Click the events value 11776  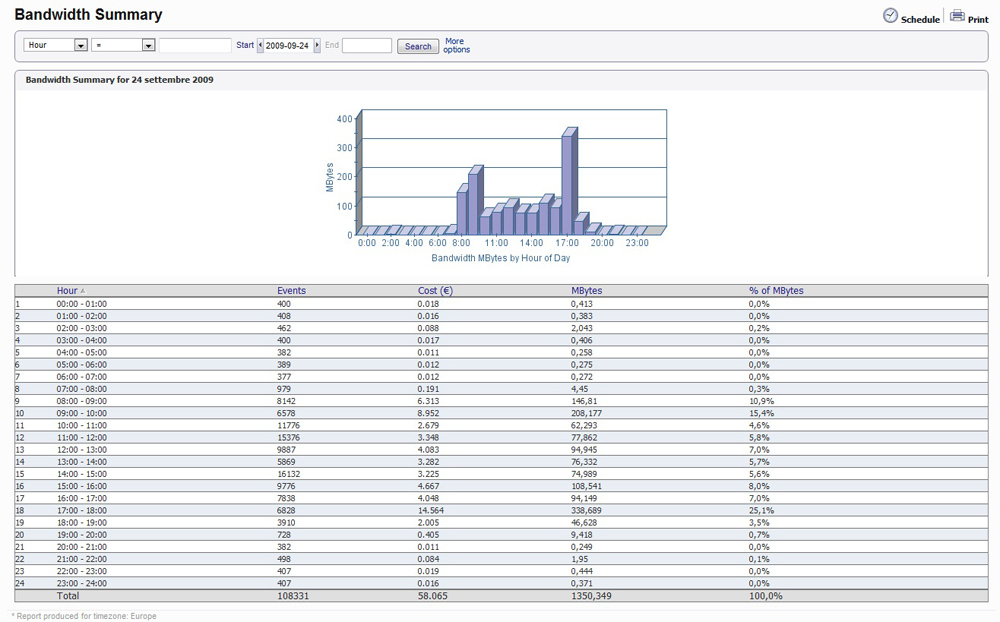click(288, 426)
